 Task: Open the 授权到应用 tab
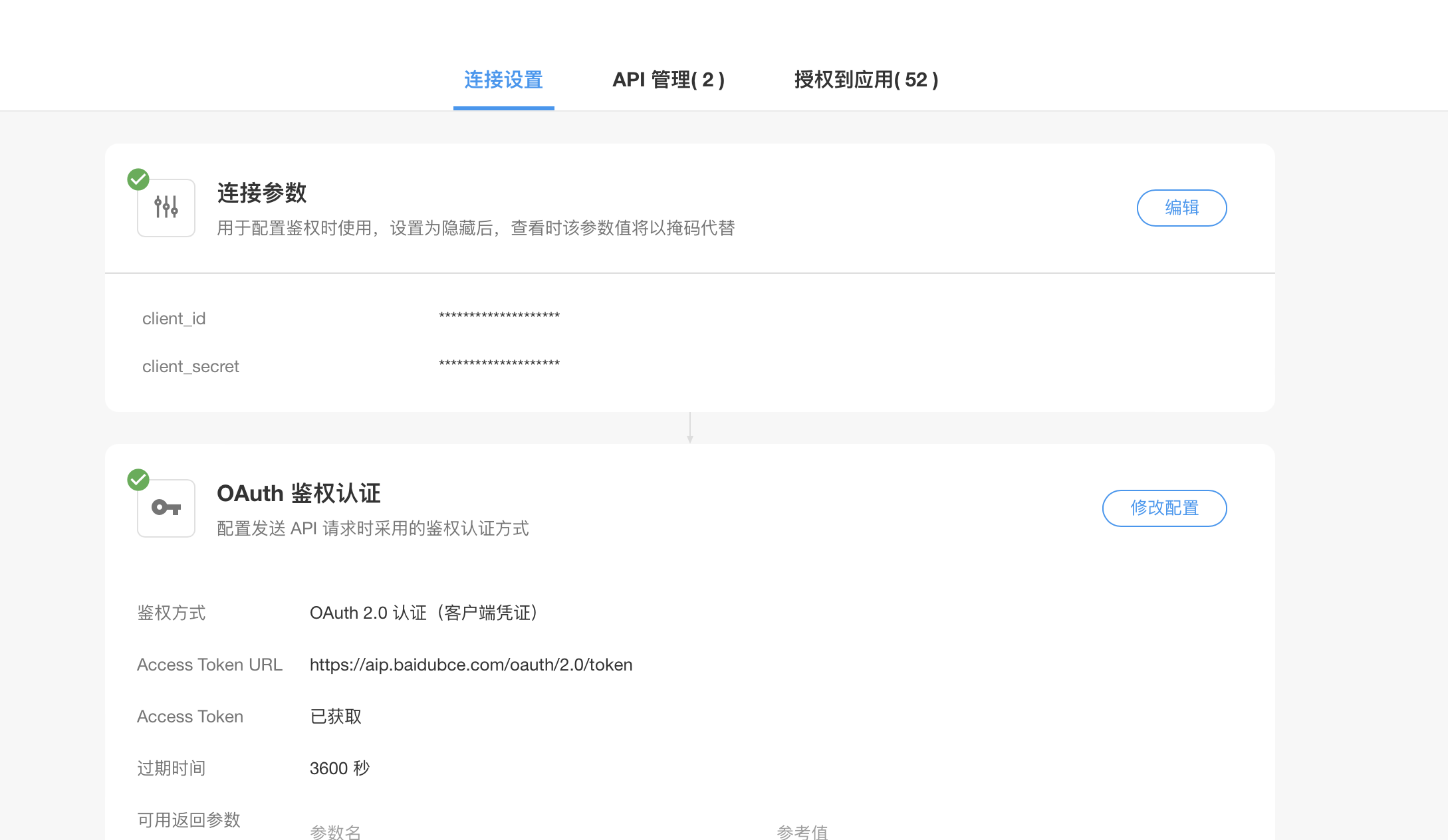click(866, 80)
